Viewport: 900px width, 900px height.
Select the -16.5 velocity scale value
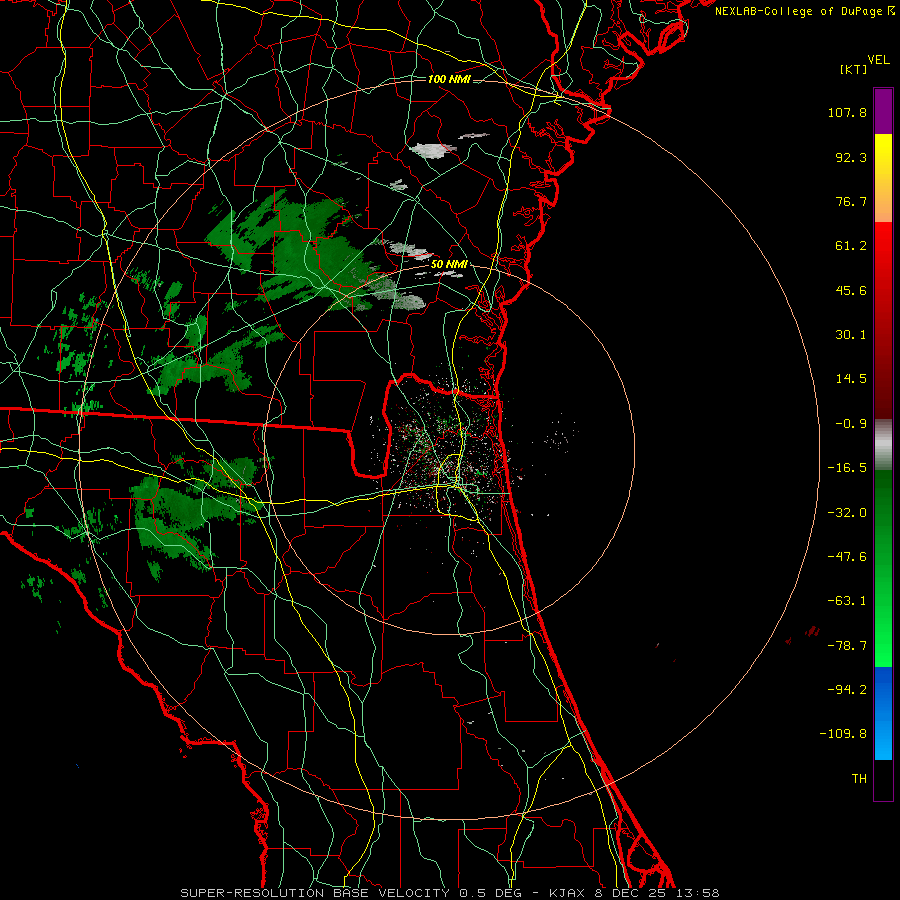coord(847,468)
